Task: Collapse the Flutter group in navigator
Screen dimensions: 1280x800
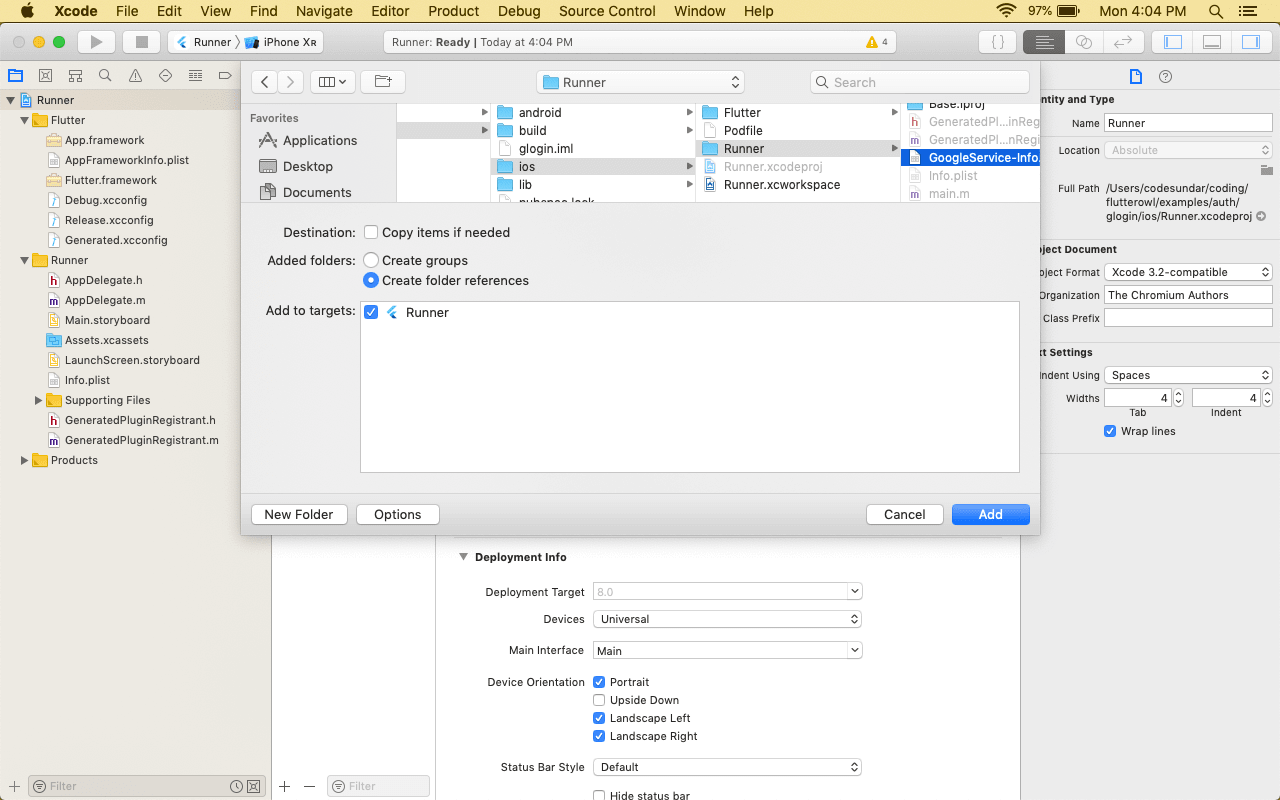Action: 24,120
